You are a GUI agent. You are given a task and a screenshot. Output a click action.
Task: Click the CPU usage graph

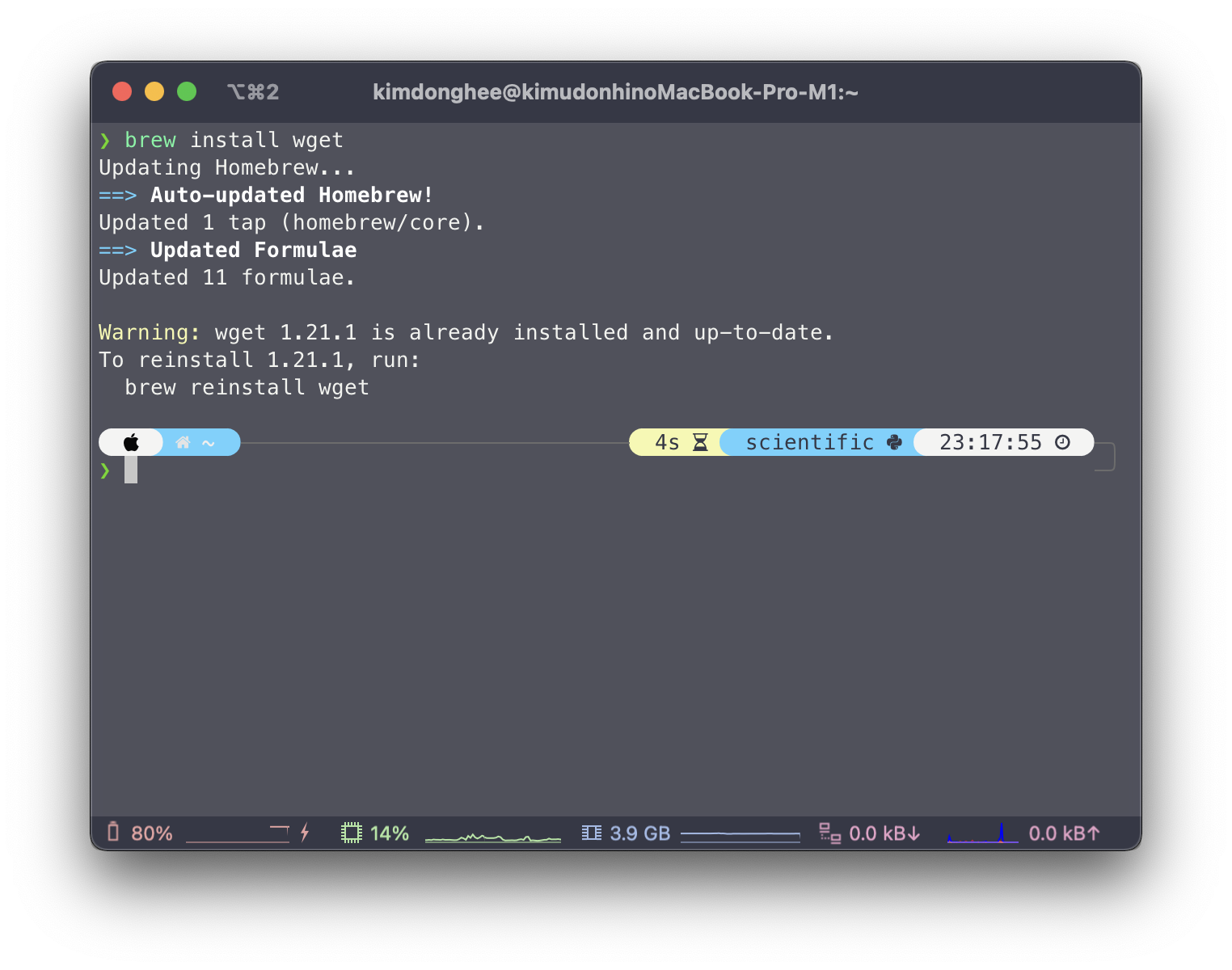pos(493,837)
